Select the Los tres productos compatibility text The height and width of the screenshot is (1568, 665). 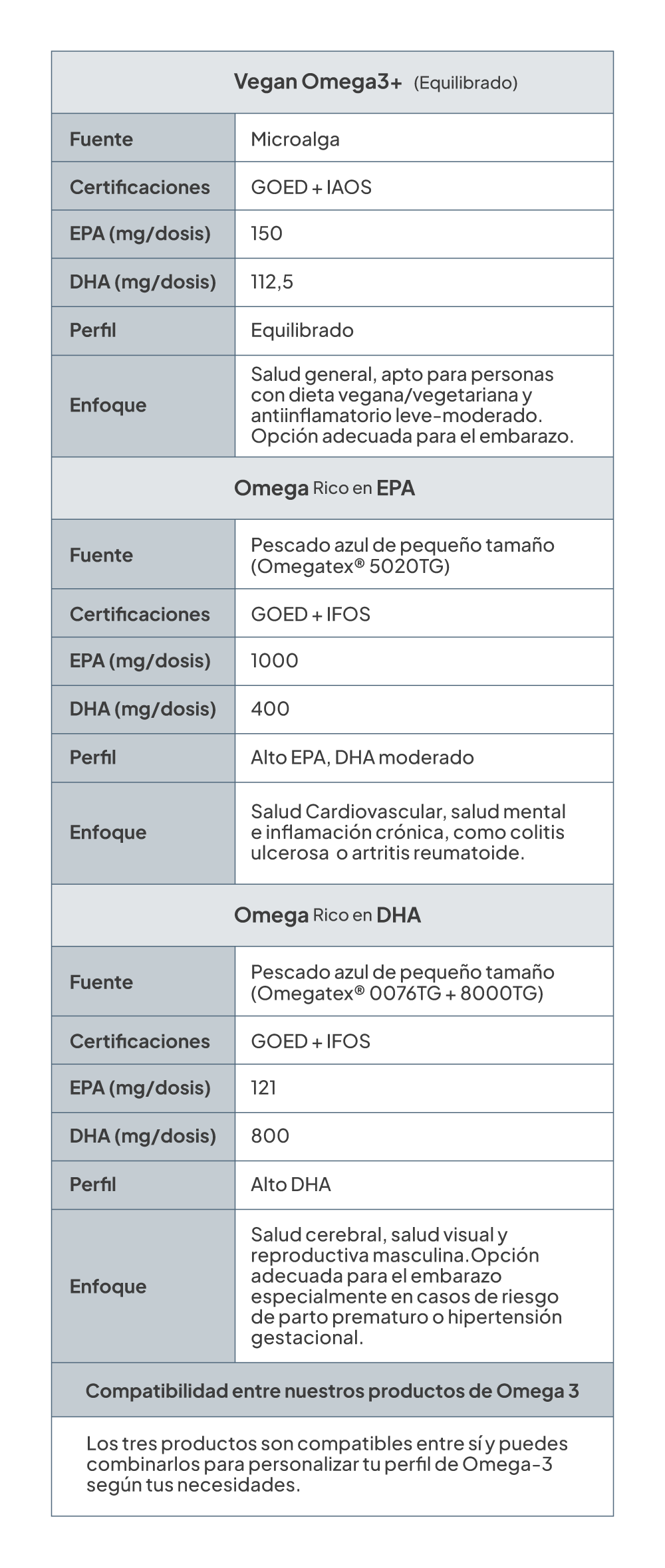point(327,1465)
